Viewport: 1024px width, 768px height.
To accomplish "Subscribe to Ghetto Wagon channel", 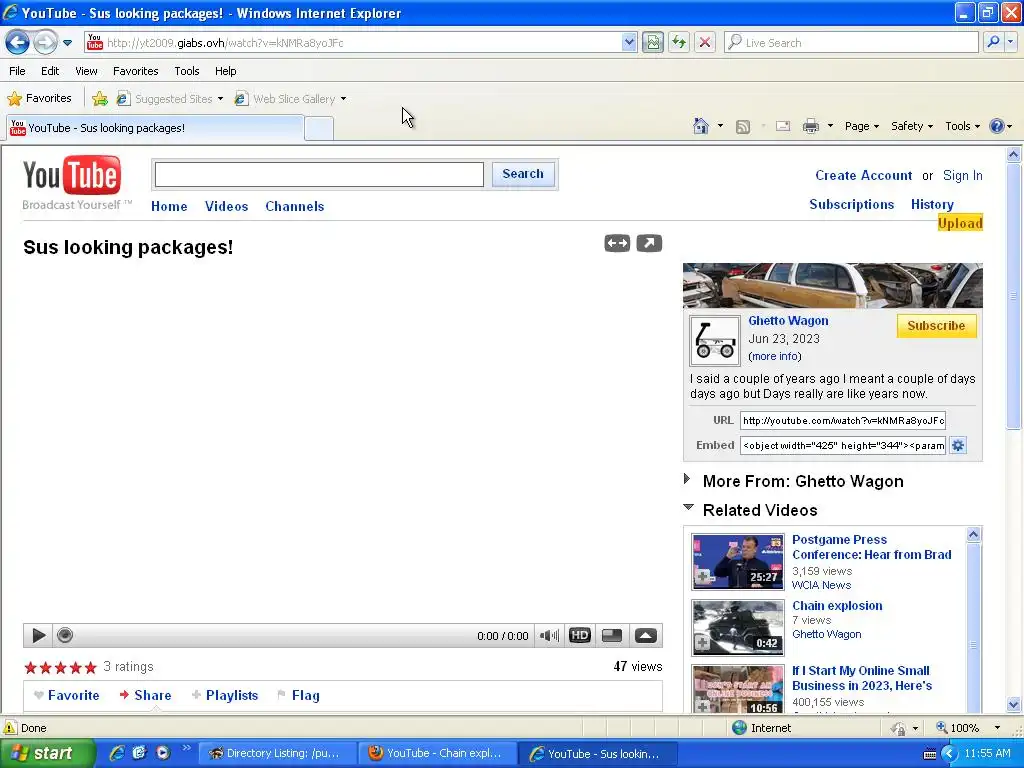I will tap(936, 326).
